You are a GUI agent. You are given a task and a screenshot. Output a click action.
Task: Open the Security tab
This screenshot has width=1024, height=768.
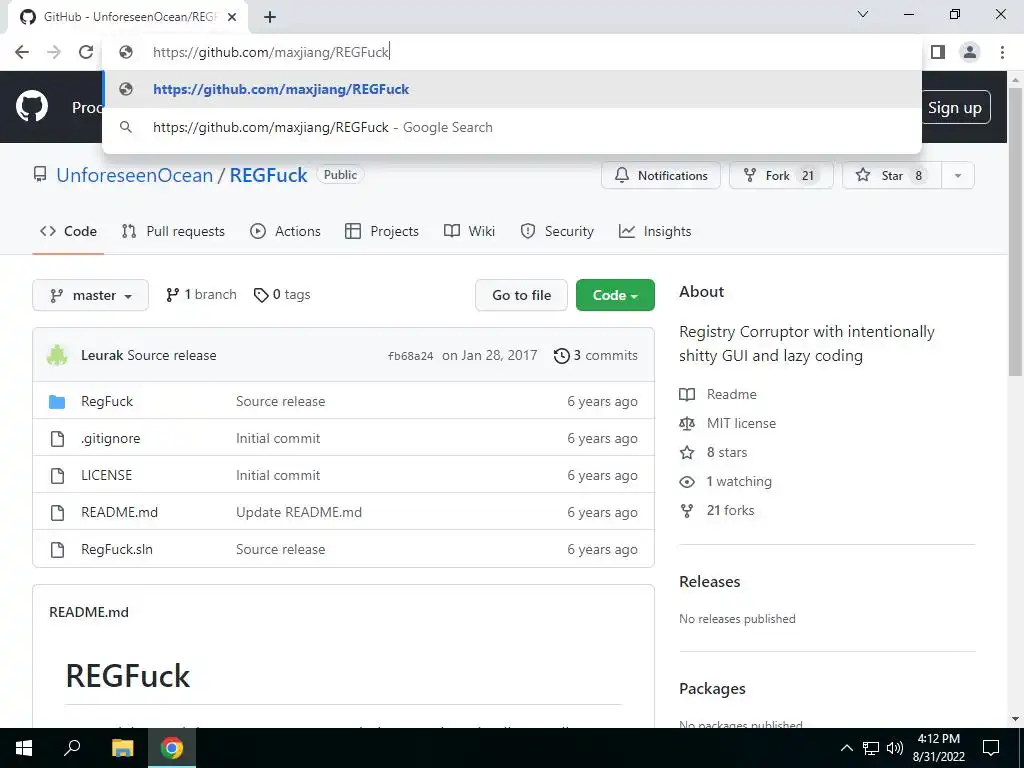(x=557, y=231)
